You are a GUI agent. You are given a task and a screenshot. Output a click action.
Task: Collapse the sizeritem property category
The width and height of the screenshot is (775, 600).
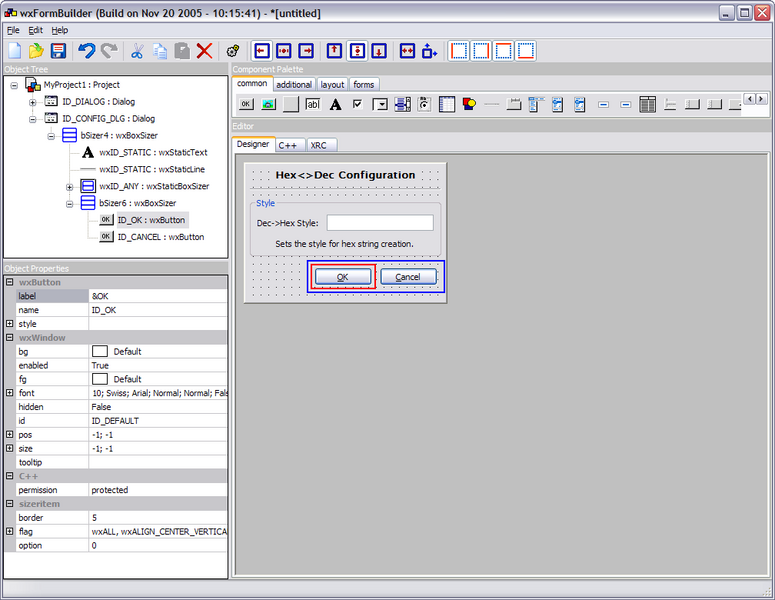9,504
